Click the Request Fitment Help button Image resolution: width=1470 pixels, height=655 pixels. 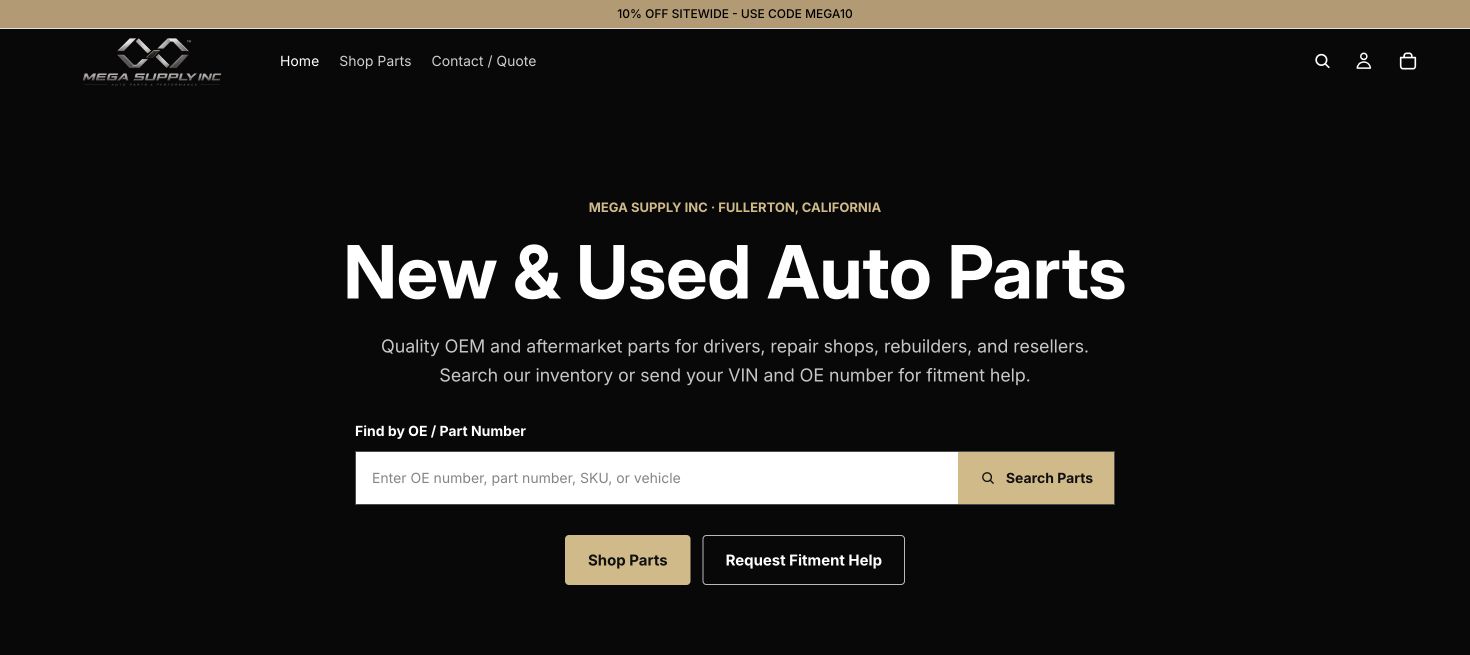(803, 560)
